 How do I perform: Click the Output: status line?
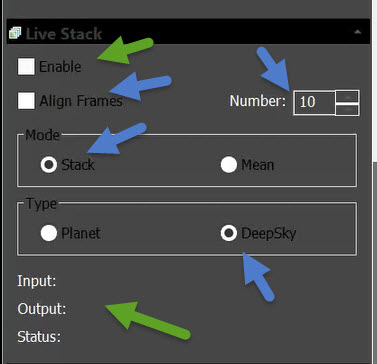42,309
